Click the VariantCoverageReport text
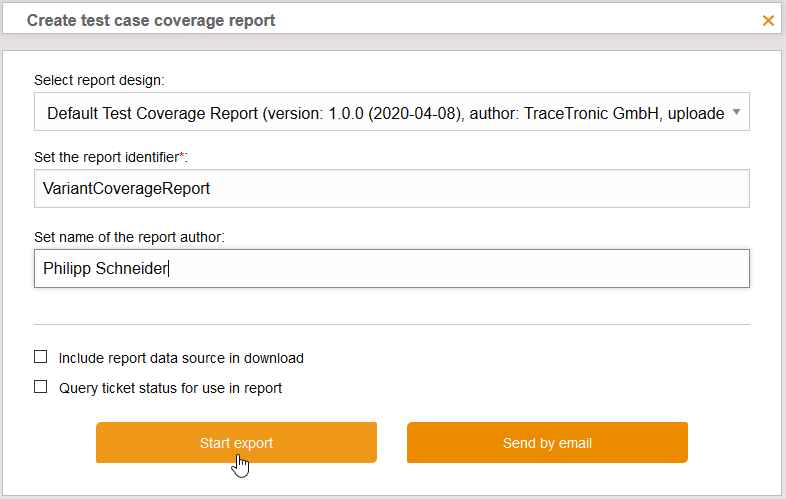Screen dimensions: 786x499 [x=126, y=188]
